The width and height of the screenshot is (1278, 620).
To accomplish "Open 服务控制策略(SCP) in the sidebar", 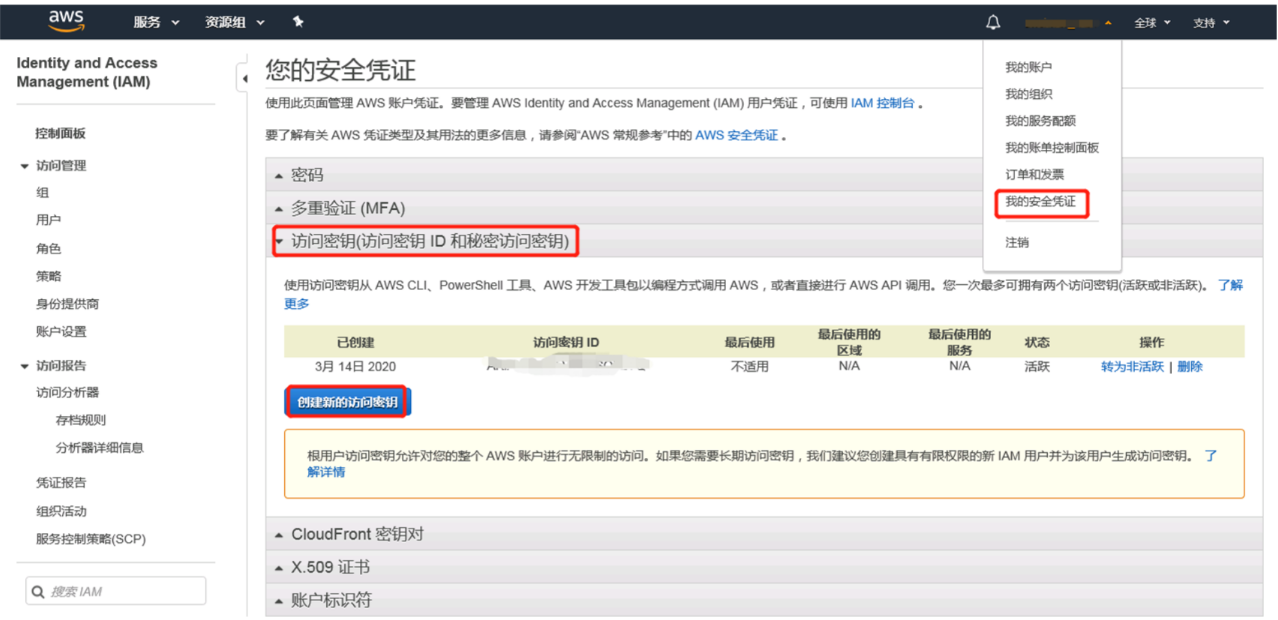I will [91, 539].
